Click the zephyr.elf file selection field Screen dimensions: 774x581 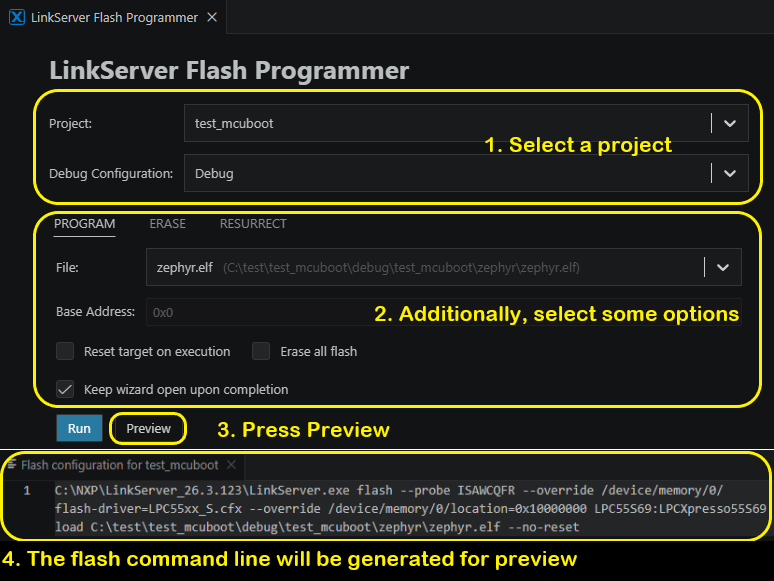click(x=443, y=267)
